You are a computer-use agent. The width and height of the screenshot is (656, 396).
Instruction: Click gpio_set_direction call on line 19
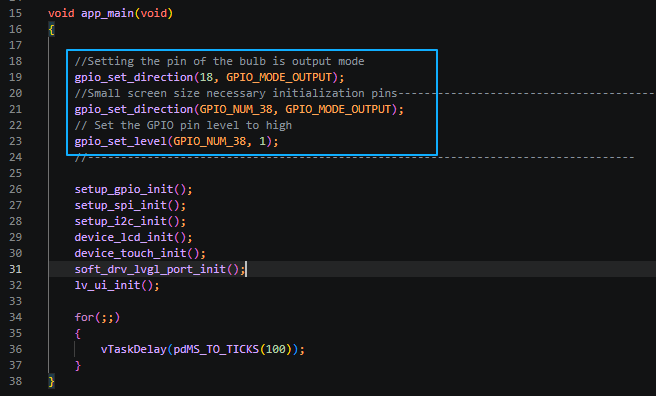pyautogui.click(x=133, y=77)
